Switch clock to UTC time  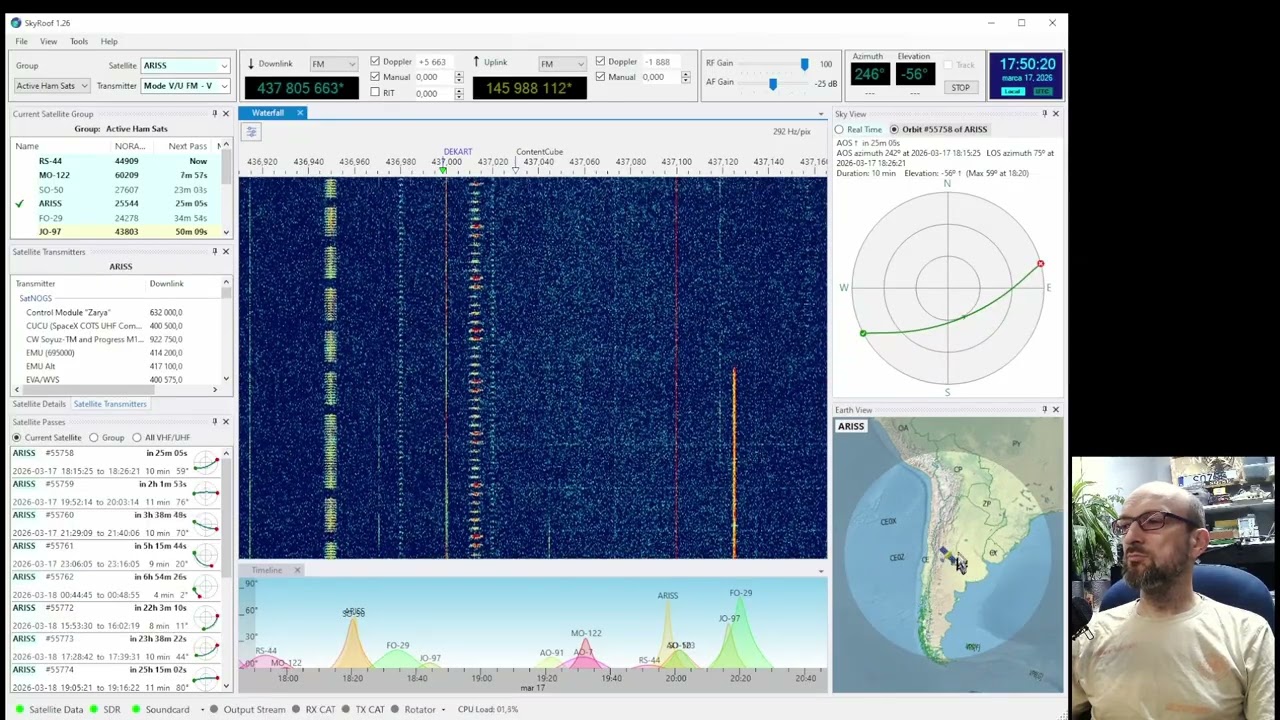[x=1043, y=92]
